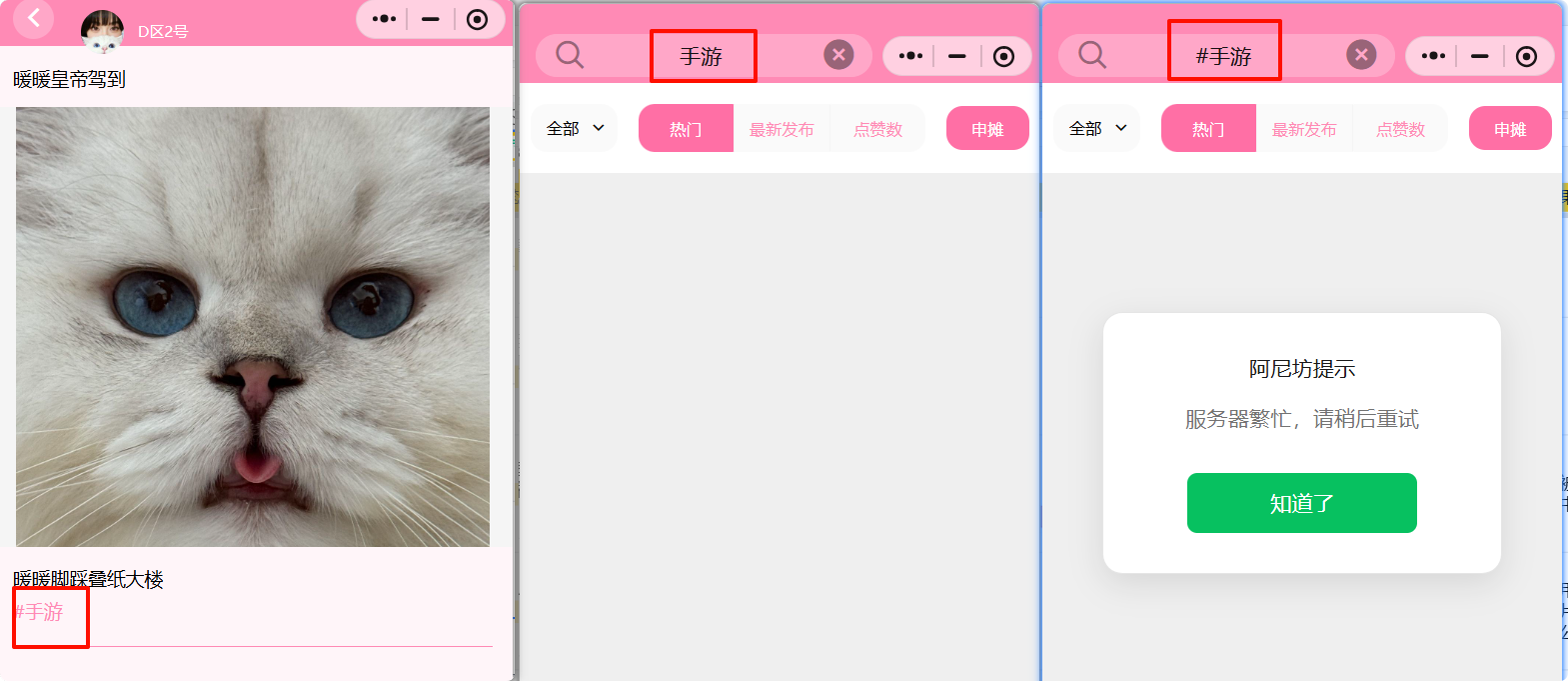Click the magnifier icon beside the #手游 search
The image size is (1568, 681).
click(1092, 55)
